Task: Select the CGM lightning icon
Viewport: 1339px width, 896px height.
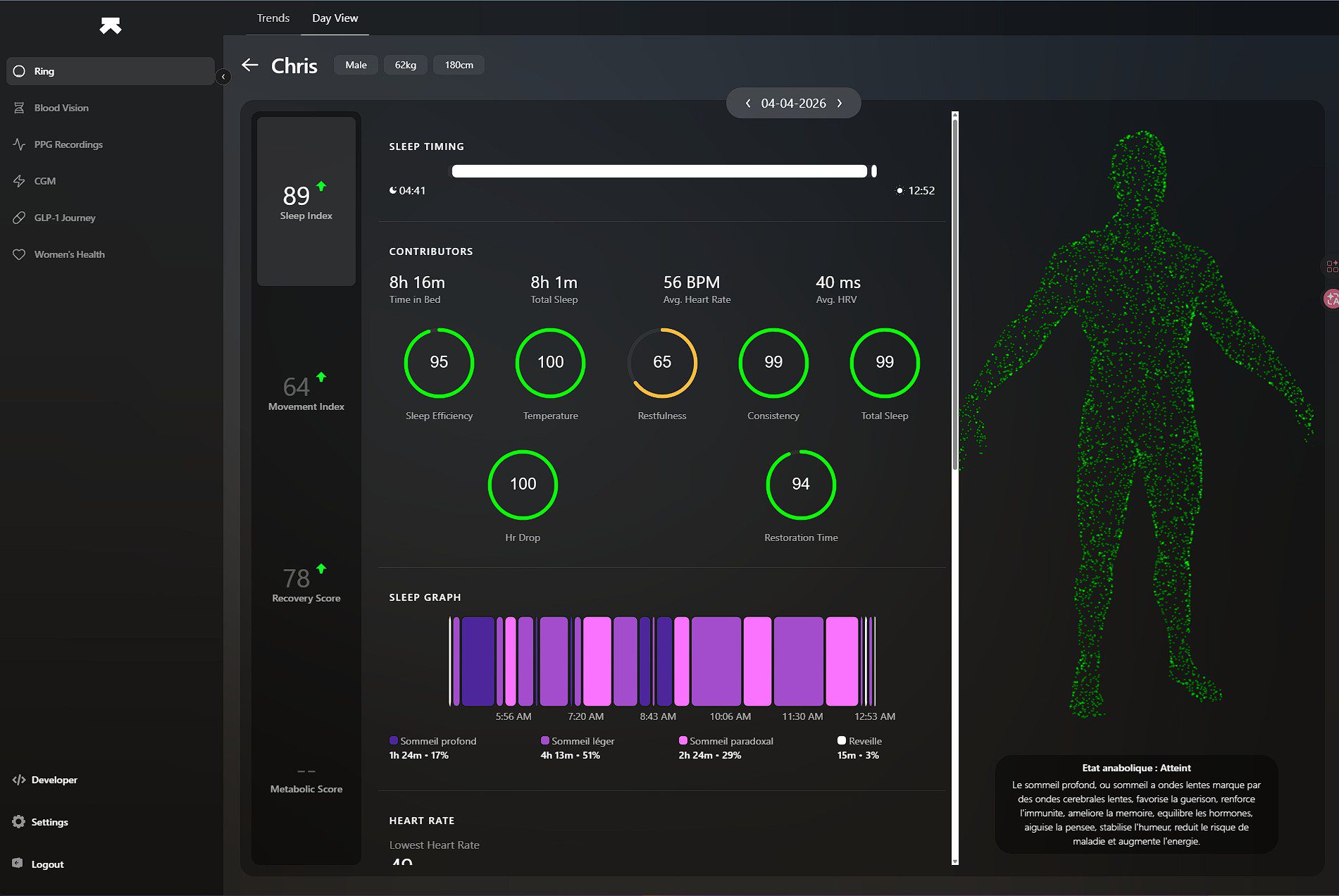Action: pos(20,181)
